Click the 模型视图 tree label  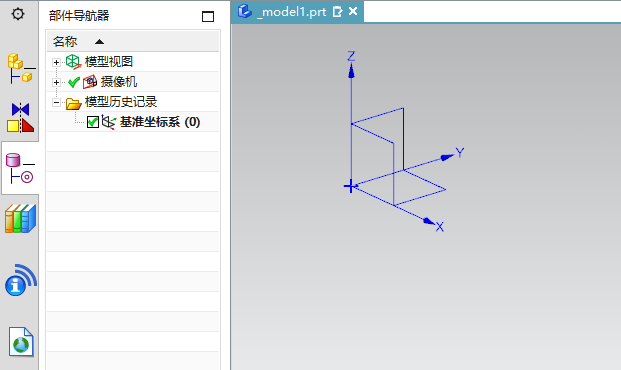(109, 62)
